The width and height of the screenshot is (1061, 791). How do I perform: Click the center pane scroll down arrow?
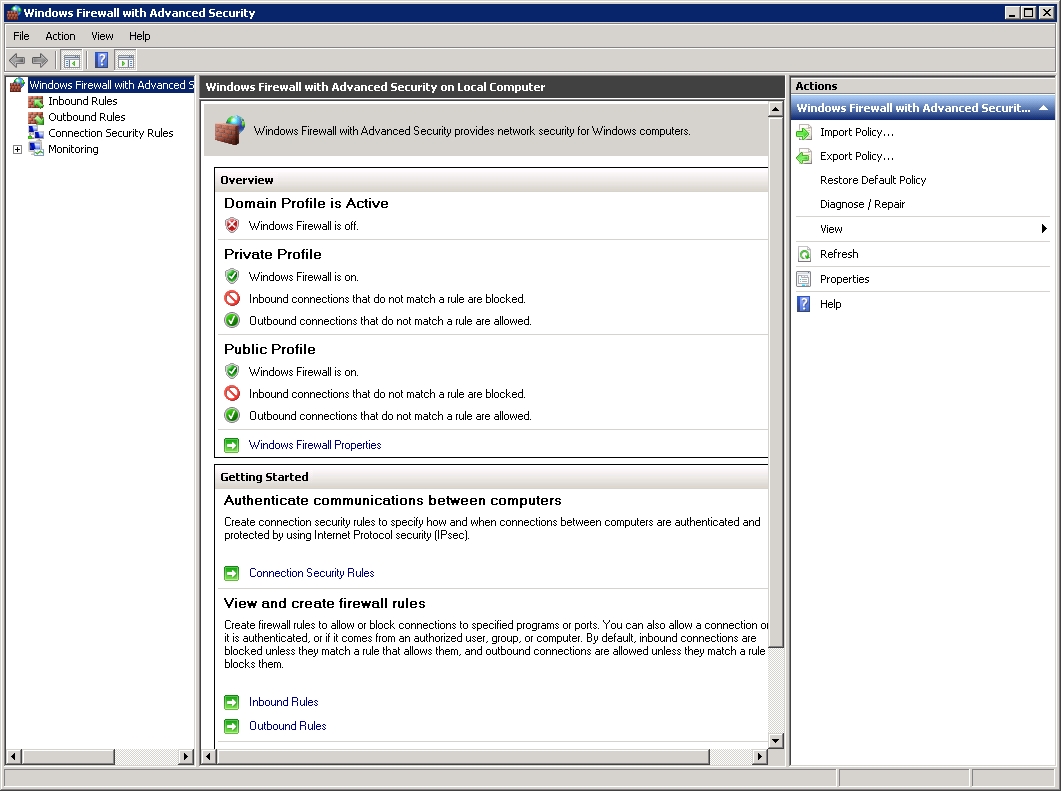point(776,741)
